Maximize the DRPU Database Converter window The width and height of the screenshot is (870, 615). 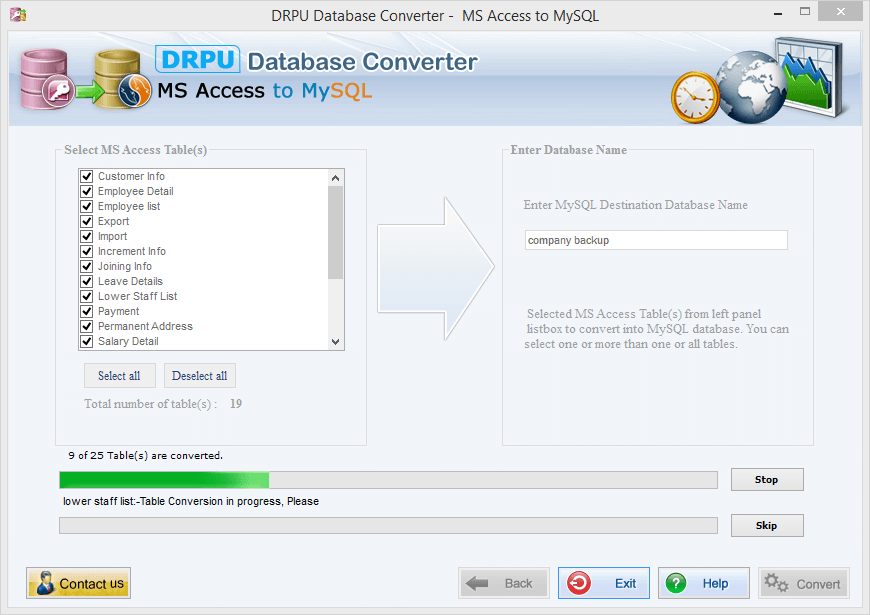[x=805, y=12]
